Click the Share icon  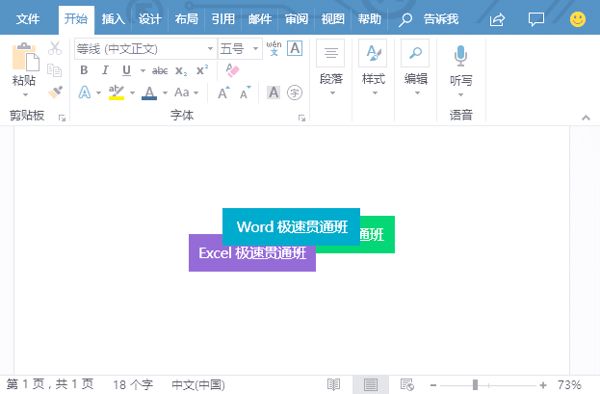(x=497, y=19)
